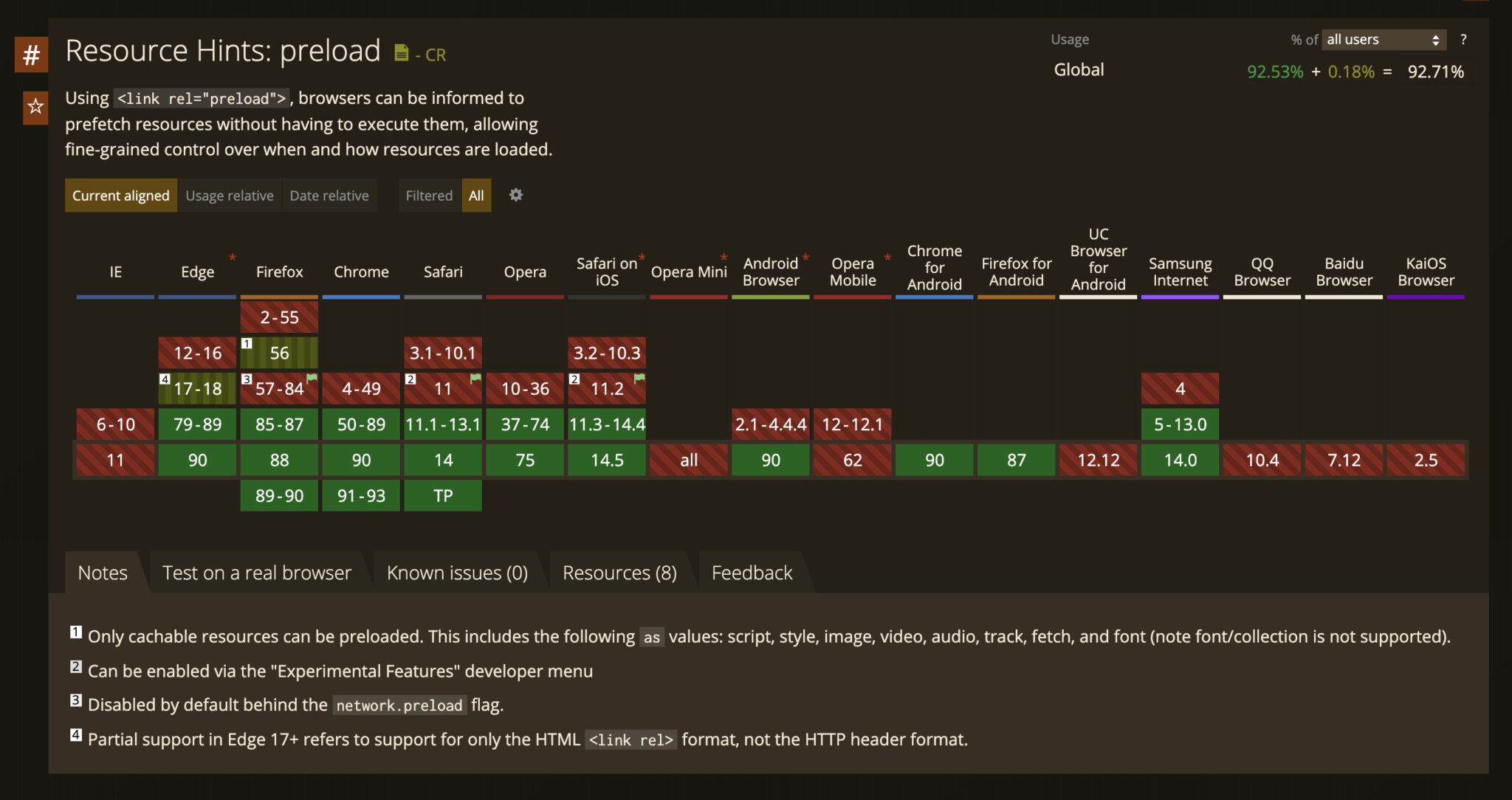Open the settings gear for table options

[515, 195]
